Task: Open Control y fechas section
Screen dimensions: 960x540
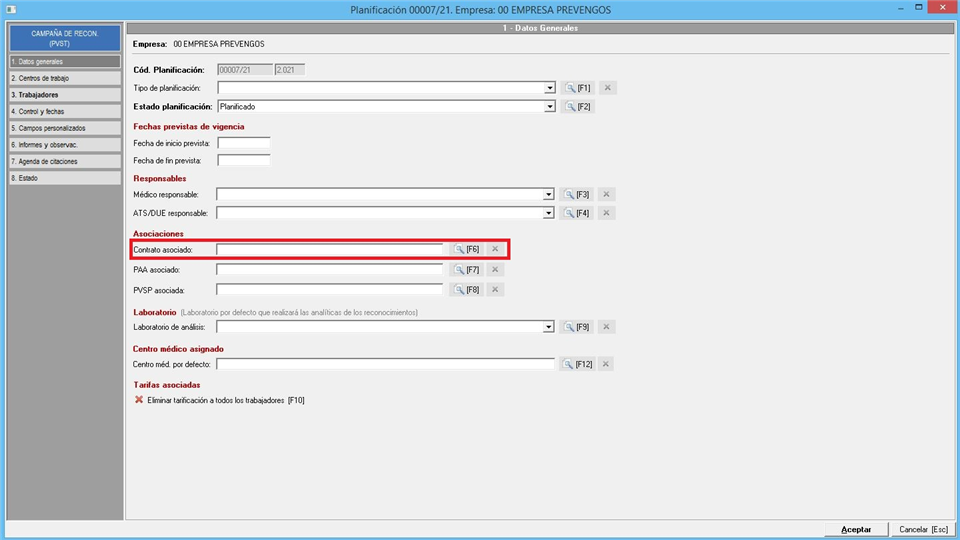Action: coord(64,111)
